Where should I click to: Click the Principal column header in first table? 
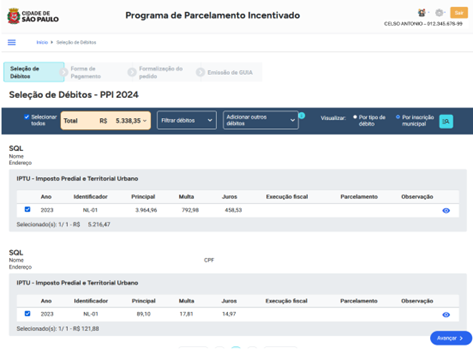(x=143, y=197)
